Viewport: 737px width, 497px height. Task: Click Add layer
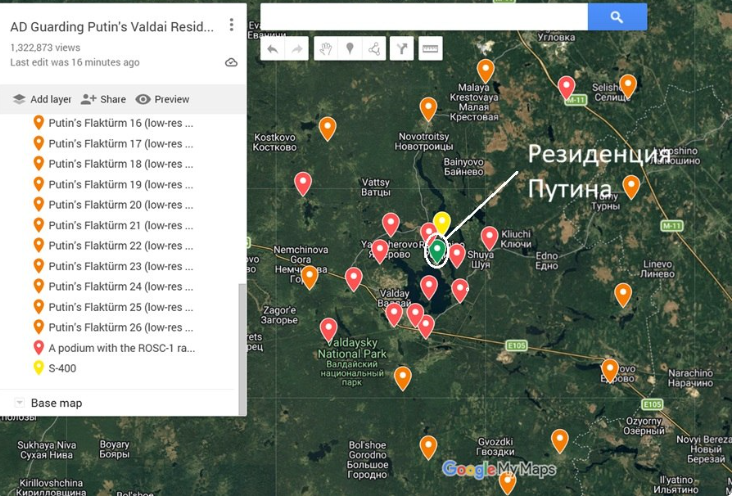pos(42,99)
